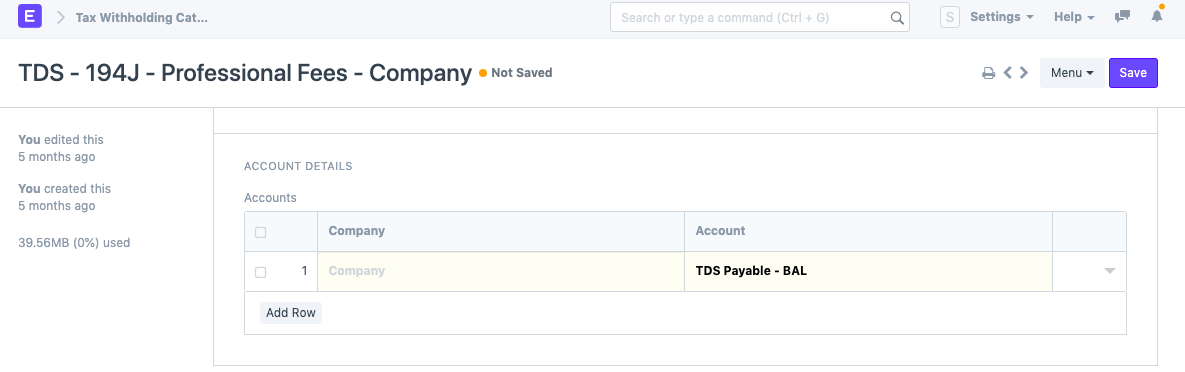The image size is (1185, 372).
Task: Click the search magnifier icon
Action: click(897, 17)
